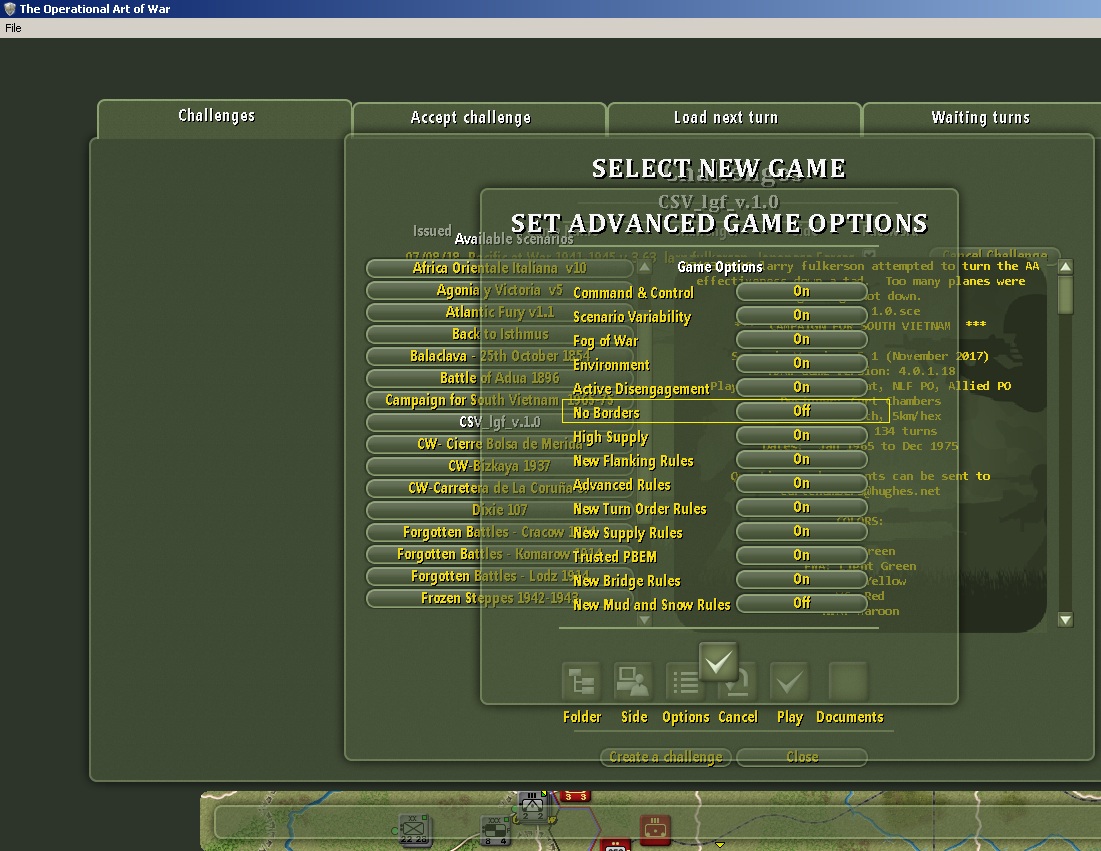This screenshot has height=851, width=1101.
Task: Toggle Command & Control option
Action: 801,291
